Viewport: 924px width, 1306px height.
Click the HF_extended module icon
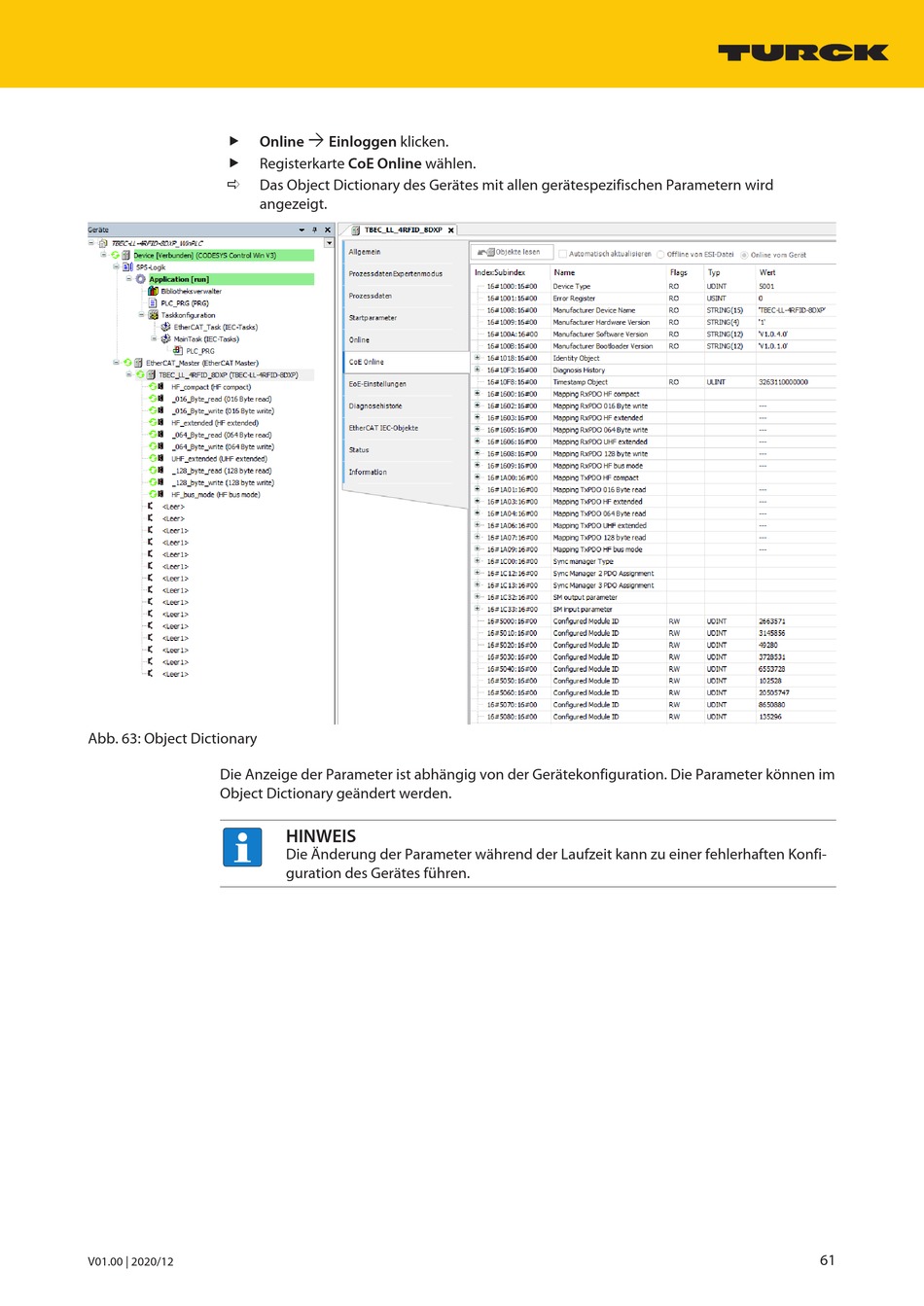pyautogui.click(x=160, y=423)
